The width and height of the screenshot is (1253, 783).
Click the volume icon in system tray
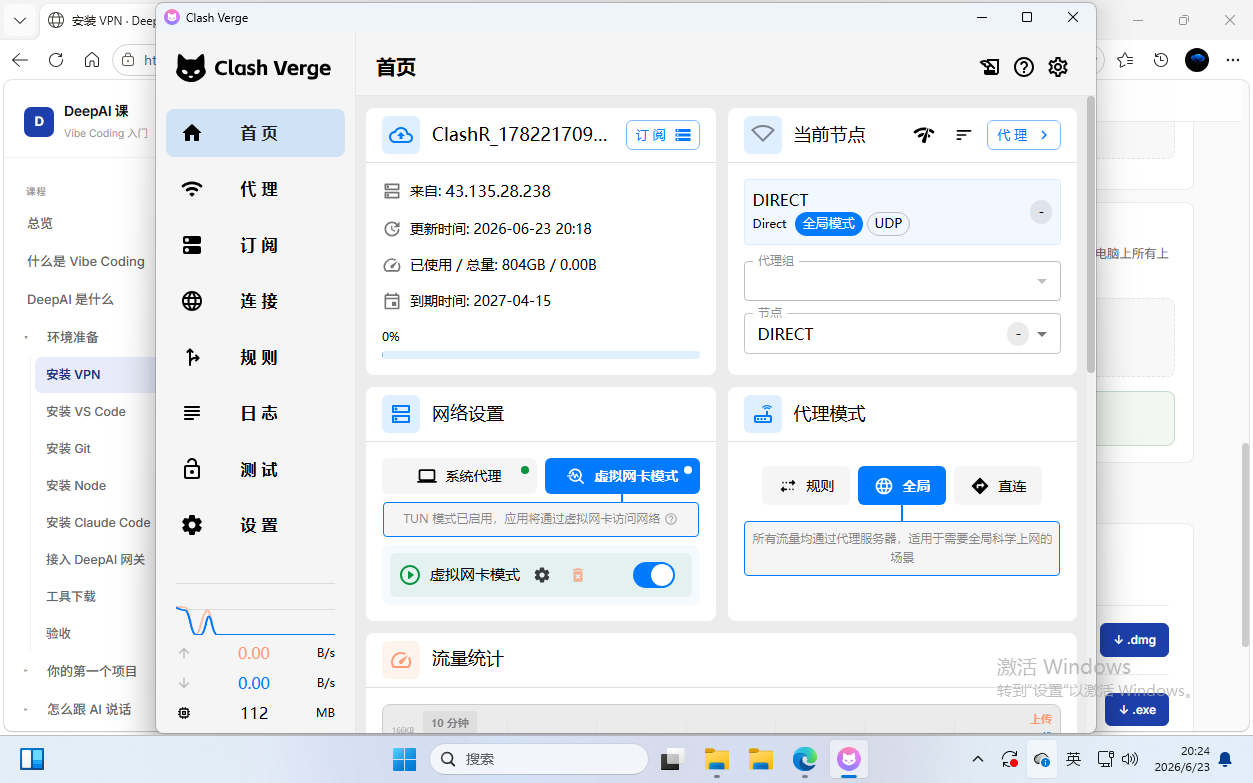click(x=1131, y=760)
